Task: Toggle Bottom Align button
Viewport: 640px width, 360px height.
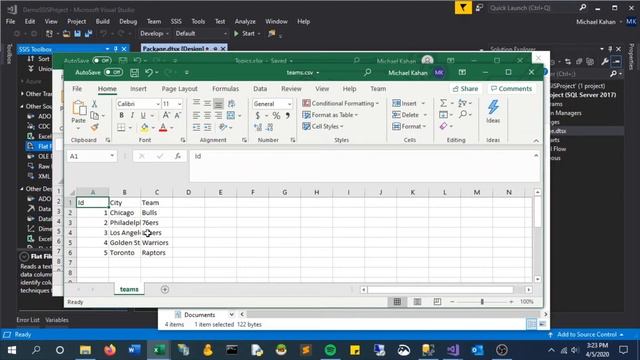Action: [218, 104]
